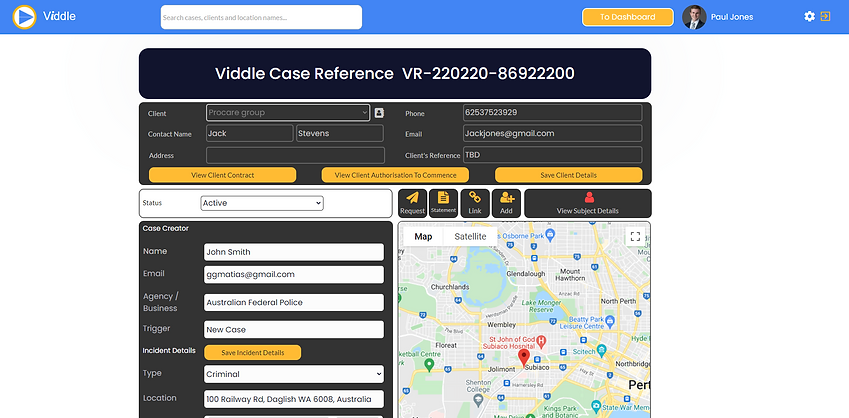Click the Viddle brand name text
The image size is (849, 418).
coord(59,16)
